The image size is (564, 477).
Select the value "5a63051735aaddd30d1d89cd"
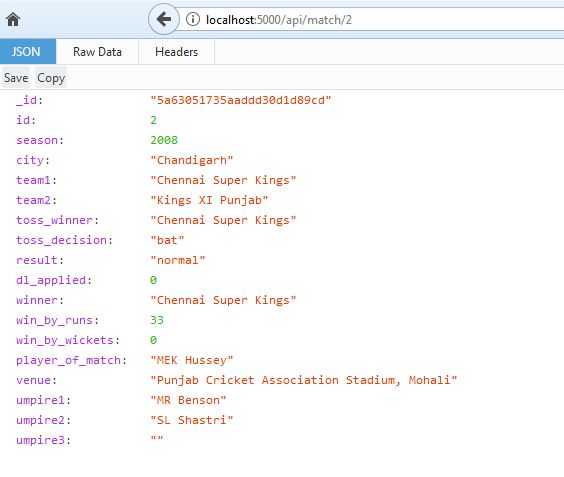pos(241,100)
